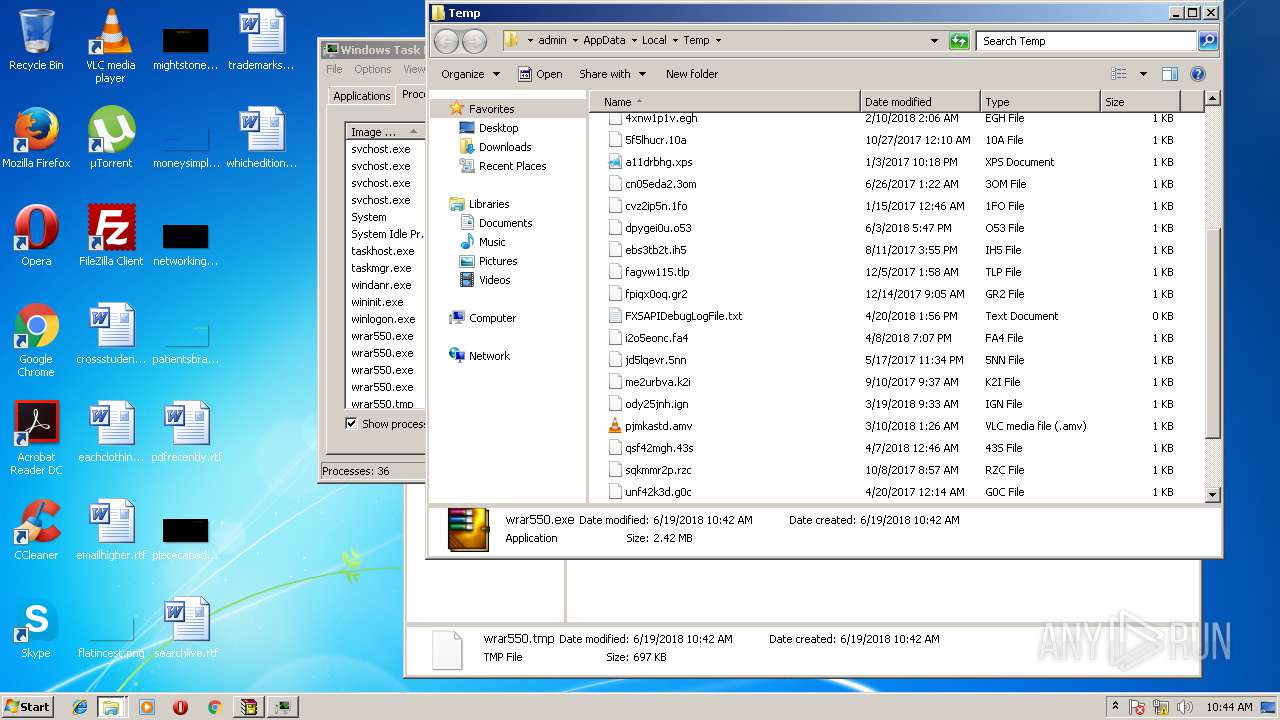The width and height of the screenshot is (1280, 720).
Task: Click Internet Explorer icon in taskbar
Action: [80, 707]
